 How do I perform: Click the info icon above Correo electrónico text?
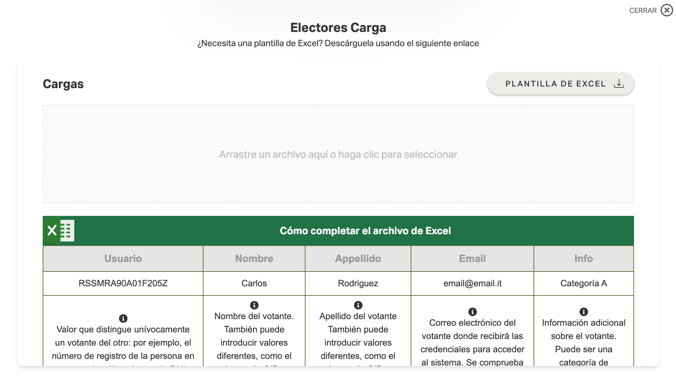(x=473, y=311)
